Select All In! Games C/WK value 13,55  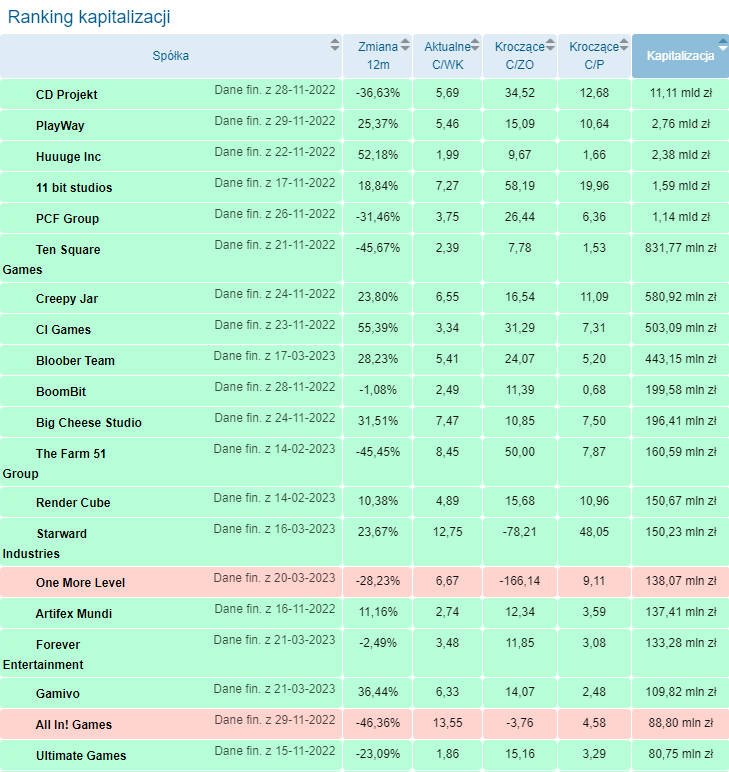point(447,724)
